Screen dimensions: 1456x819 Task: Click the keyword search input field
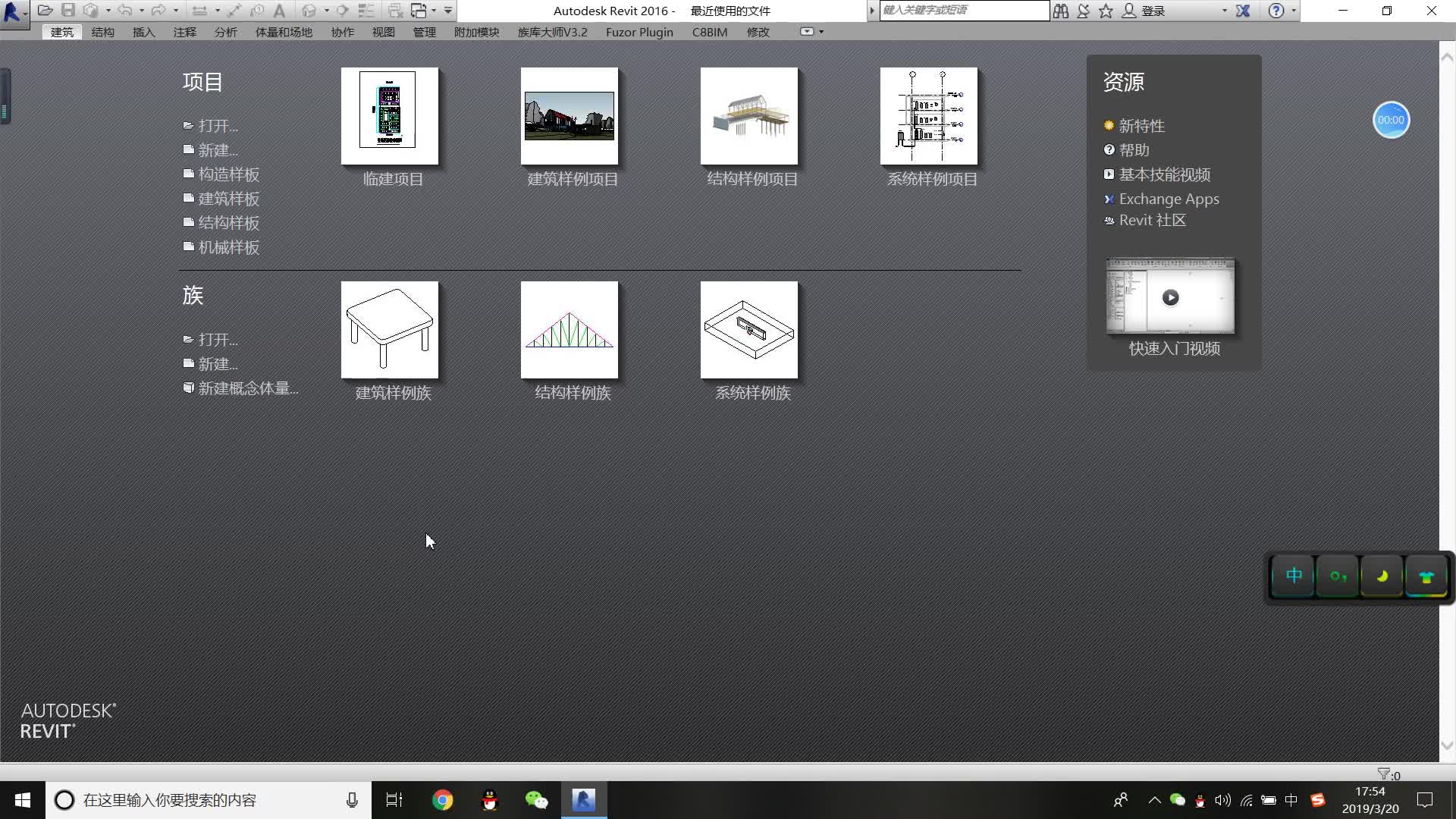point(965,11)
